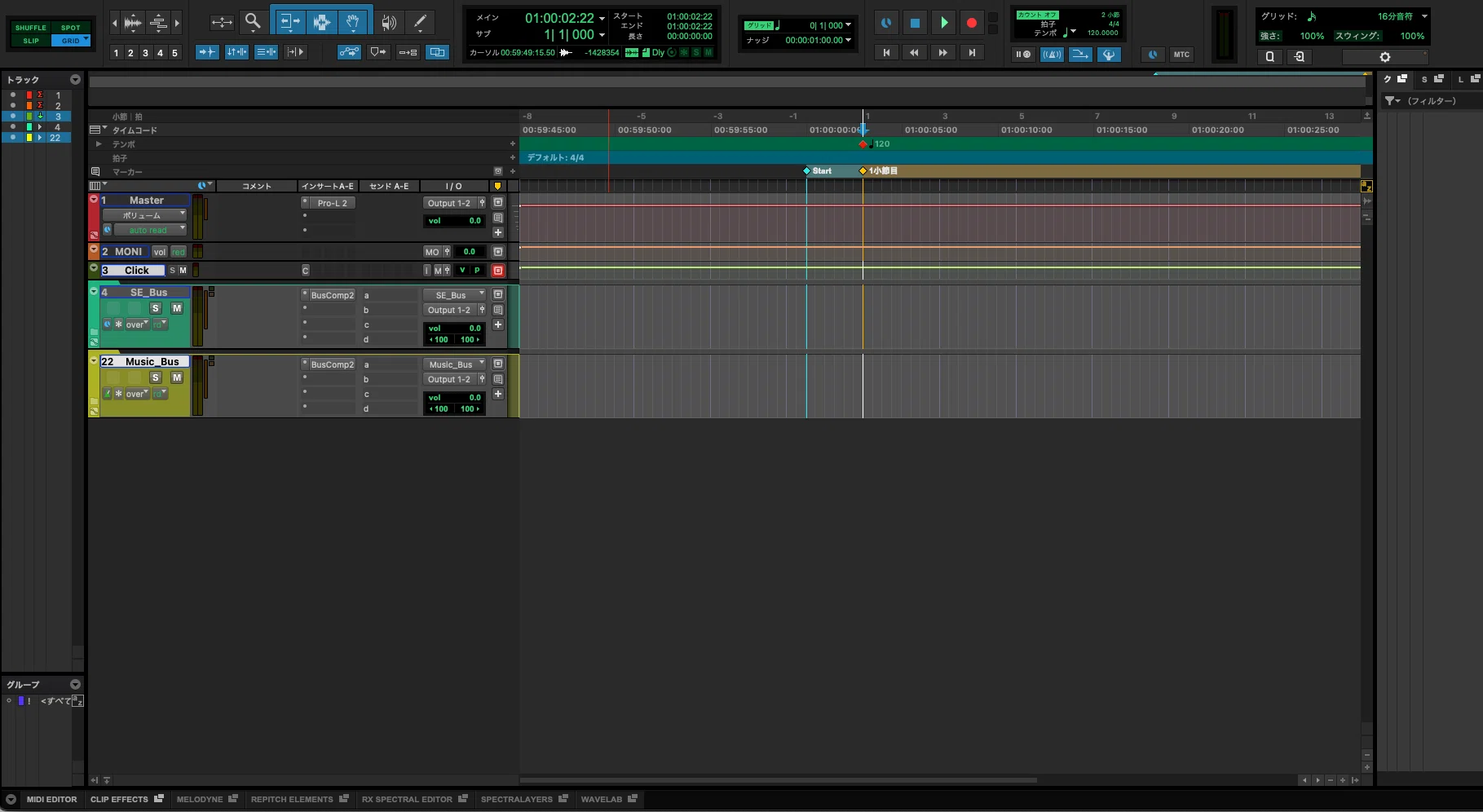Screen dimensions: 1483x812
Task: Open the トラック list menu button
Action: click(75, 80)
